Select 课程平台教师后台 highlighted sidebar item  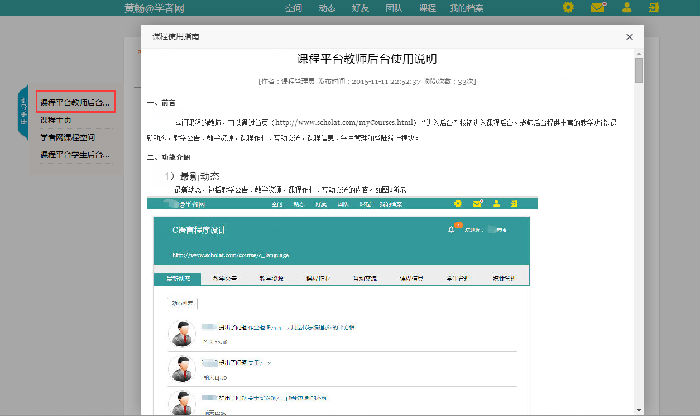click(75, 102)
